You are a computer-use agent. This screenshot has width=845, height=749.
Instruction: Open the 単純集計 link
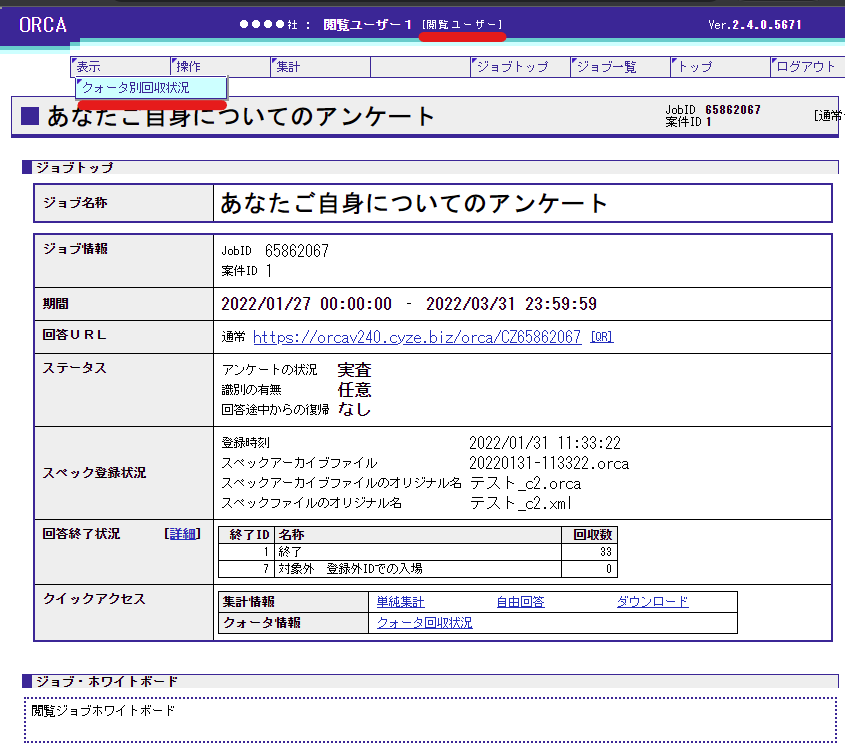pyautogui.click(x=400, y=602)
